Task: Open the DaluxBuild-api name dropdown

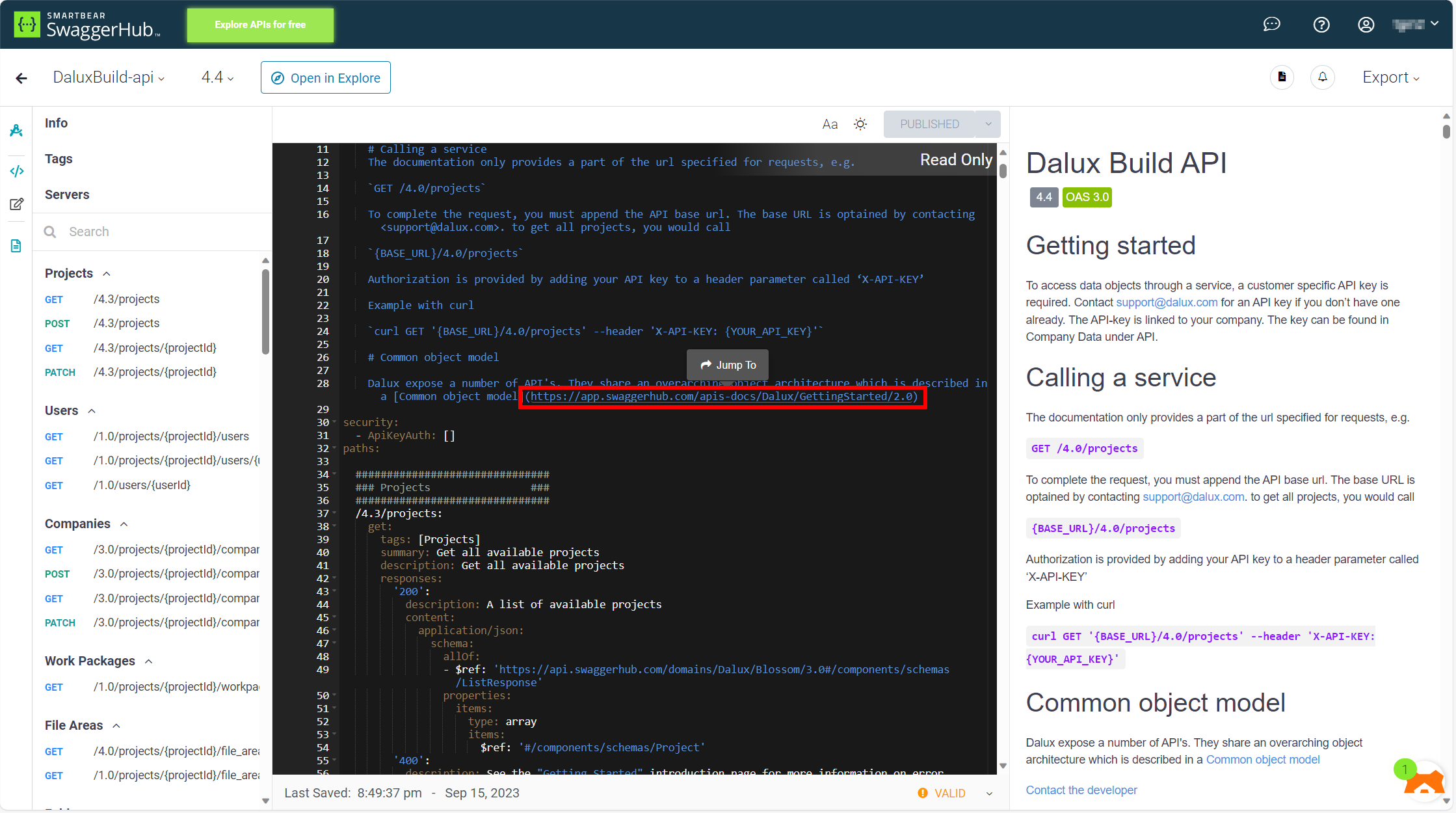Action: pos(109,77)
